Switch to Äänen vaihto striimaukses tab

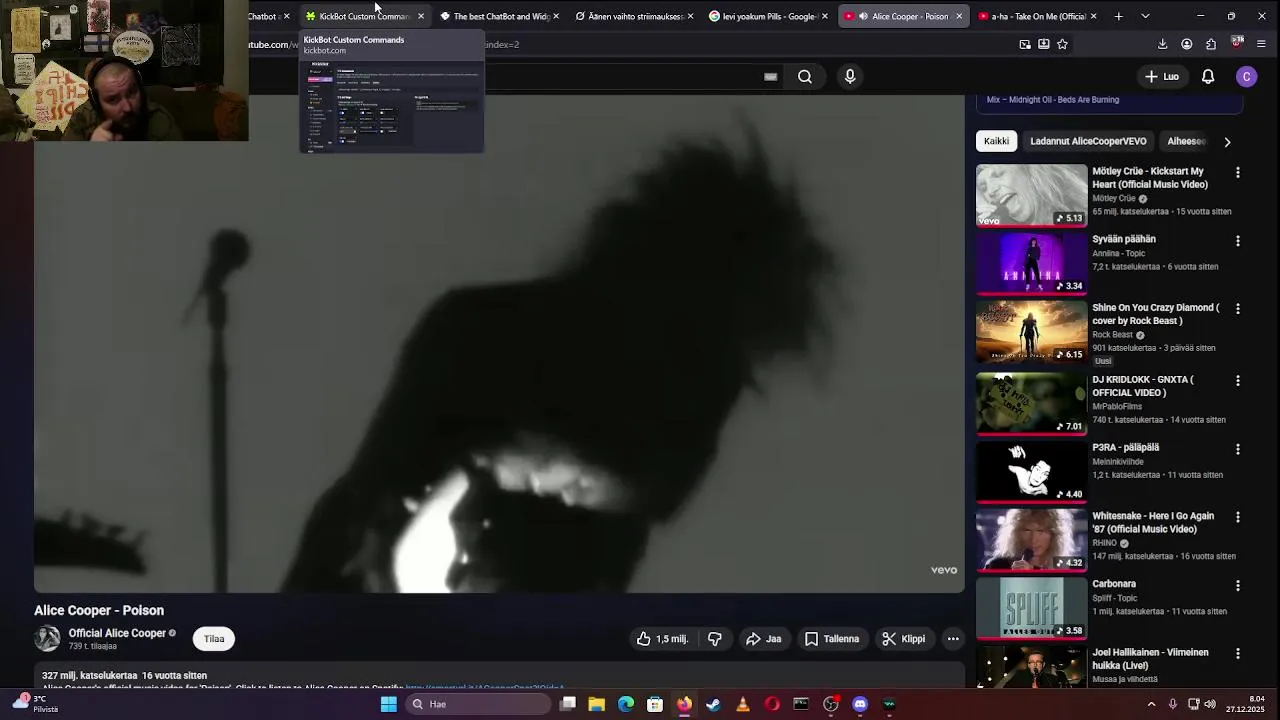coord(634,16)
